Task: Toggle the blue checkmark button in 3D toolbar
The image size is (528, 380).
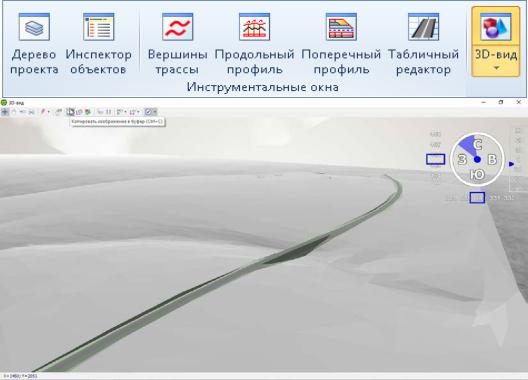Action: point(148,112)
